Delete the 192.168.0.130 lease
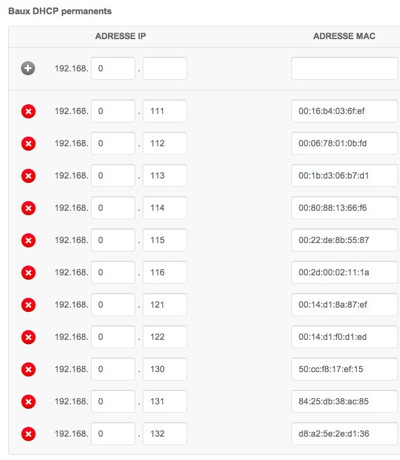Viewport: 400px width, 460px height. [28, 369]
